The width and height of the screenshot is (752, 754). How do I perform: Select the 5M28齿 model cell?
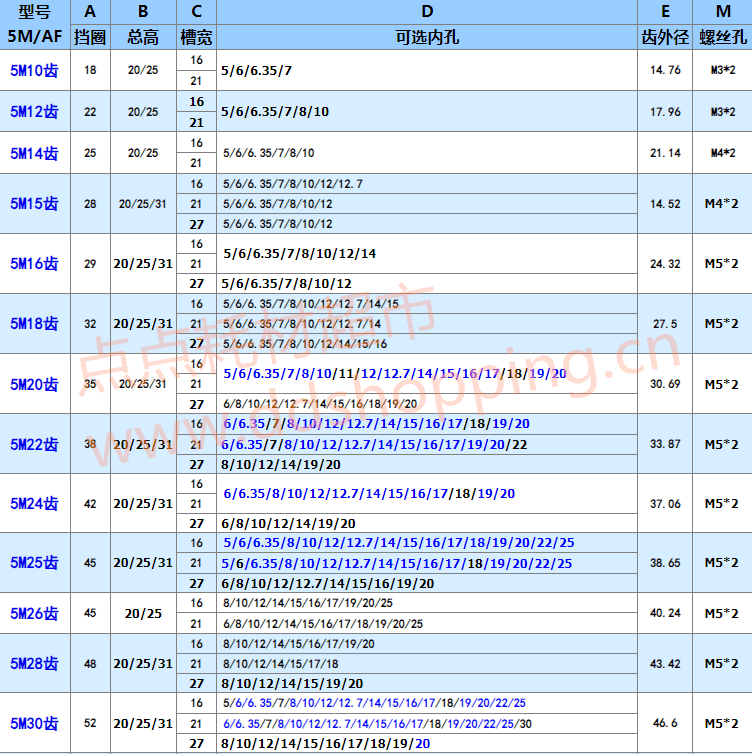coord(35,664)
